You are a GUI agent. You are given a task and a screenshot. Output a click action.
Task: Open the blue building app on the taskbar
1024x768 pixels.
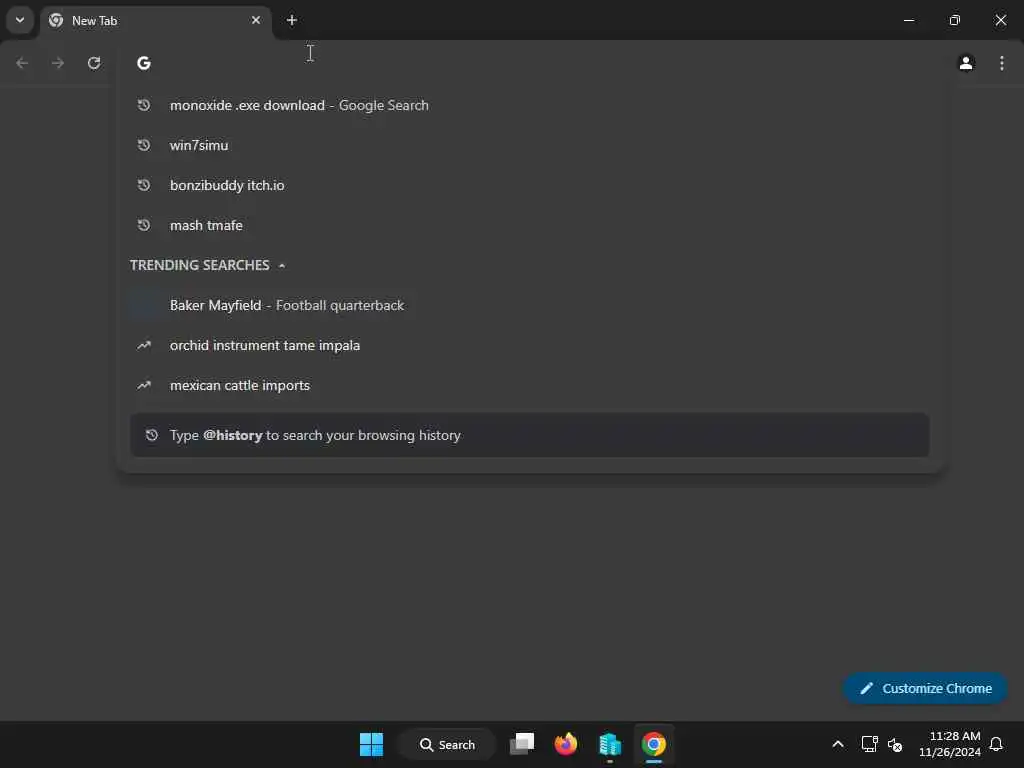(x=609, y=744)
